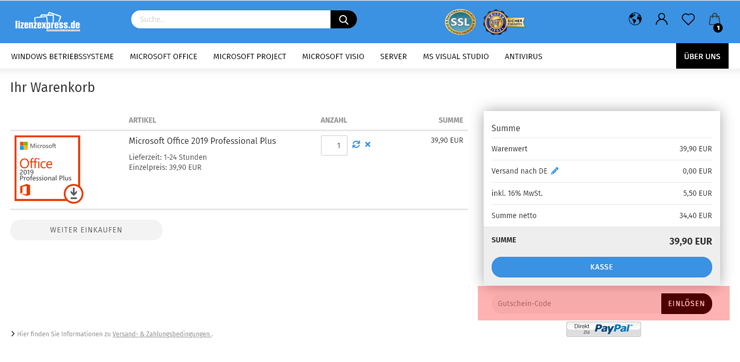Click the SSL seal badge
740x362 pixels.
coord(460,22)
